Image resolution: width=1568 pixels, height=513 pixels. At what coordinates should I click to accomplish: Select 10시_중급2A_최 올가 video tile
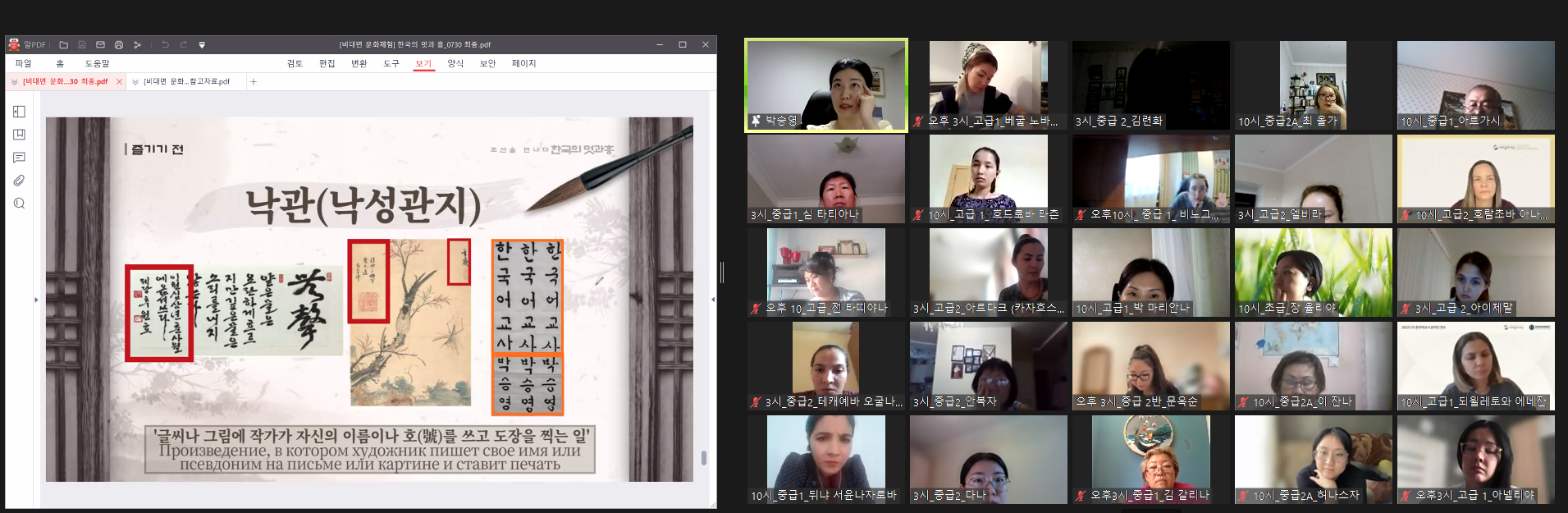tap(1313, 85)
